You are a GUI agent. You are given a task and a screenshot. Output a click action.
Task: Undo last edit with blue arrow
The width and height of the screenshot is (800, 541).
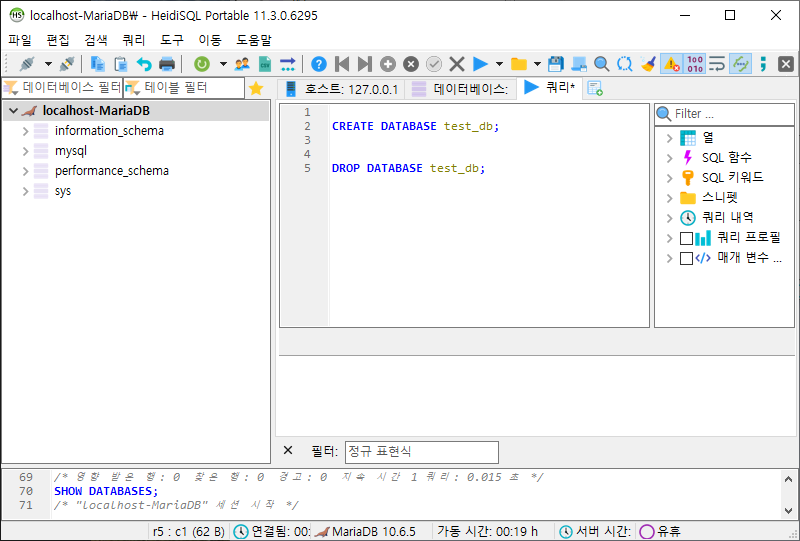[x=144, y=64]
